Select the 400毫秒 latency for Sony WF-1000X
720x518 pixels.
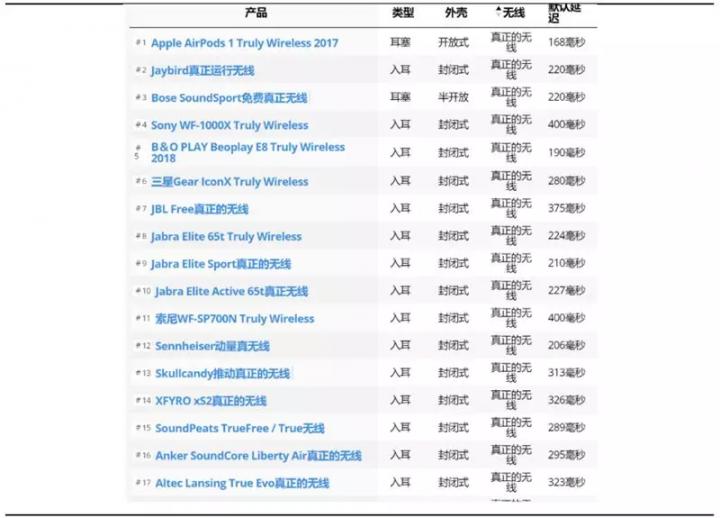(x=566, y=124)
